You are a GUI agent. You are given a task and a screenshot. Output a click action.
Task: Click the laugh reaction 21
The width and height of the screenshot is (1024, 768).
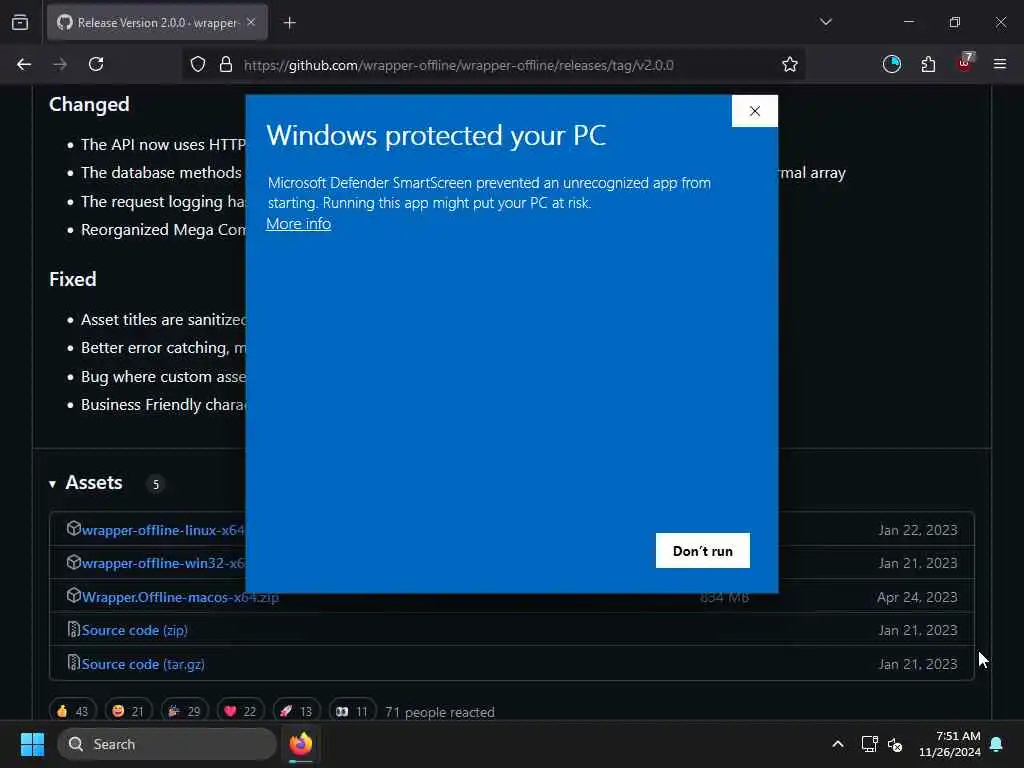coord(129,711)
